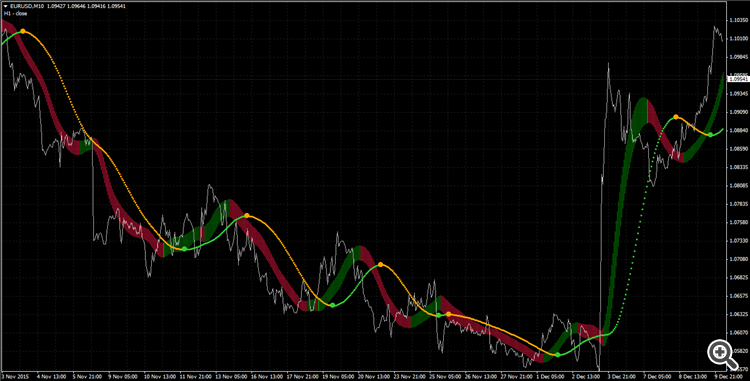Click the orange dot near 25 Nov 05:00

(448, 314)
